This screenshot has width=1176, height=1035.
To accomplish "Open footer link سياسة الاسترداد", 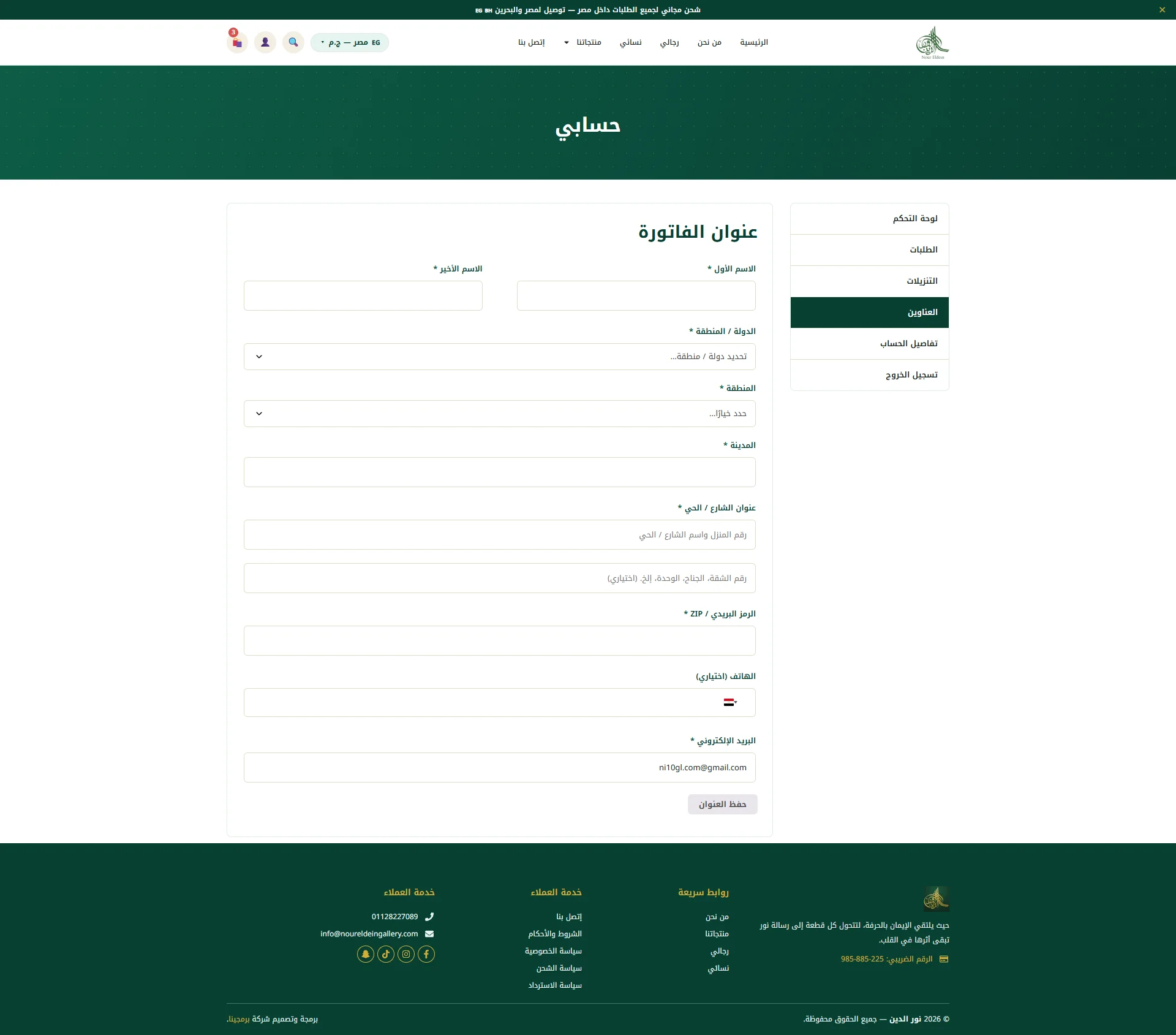I will pos(555,985).
